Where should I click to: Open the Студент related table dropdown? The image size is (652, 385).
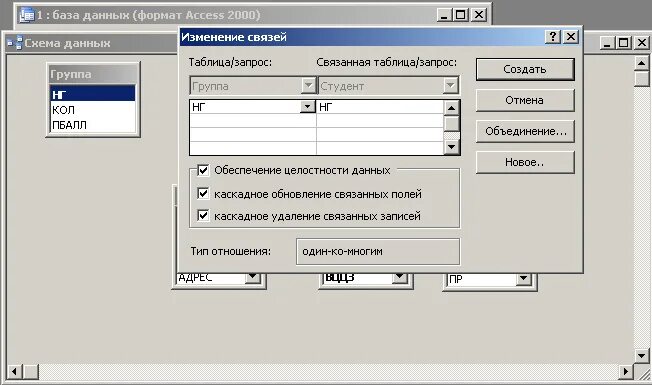point(450,86)
